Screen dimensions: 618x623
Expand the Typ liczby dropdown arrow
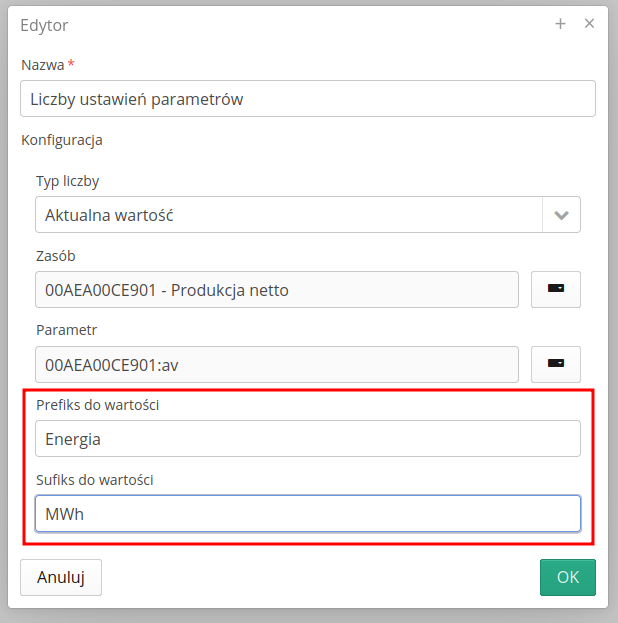(x=561, y=215)
